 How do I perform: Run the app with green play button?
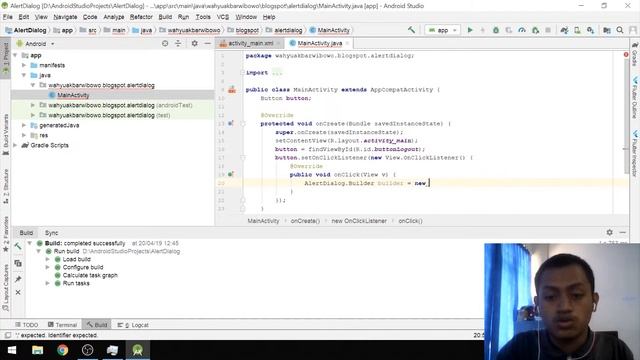tap(470, 30)
